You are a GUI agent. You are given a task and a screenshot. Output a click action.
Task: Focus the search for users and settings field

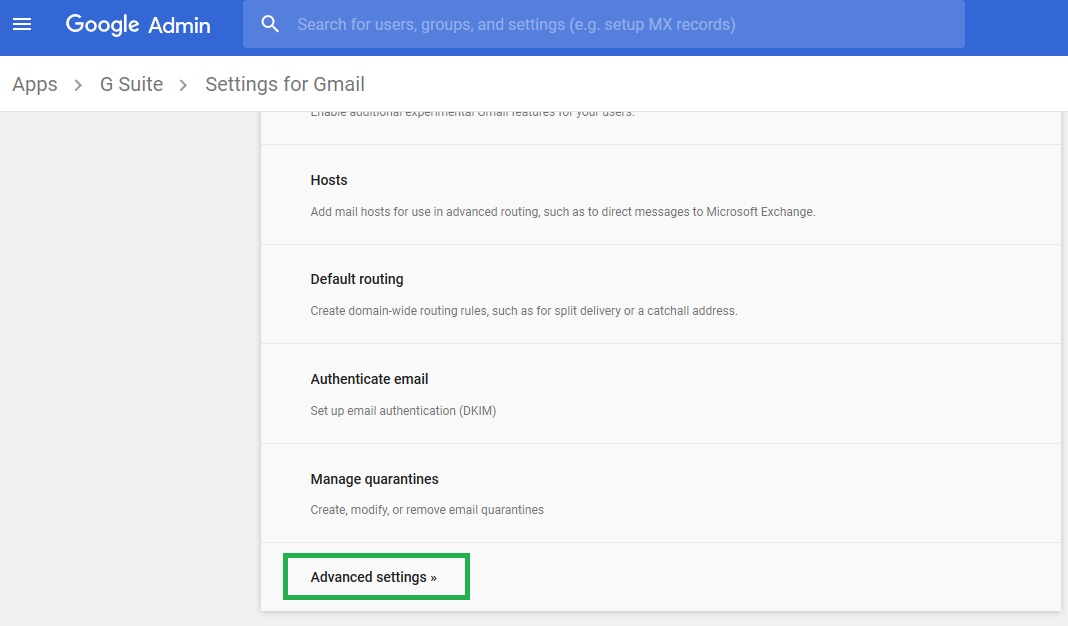(603, 25)
